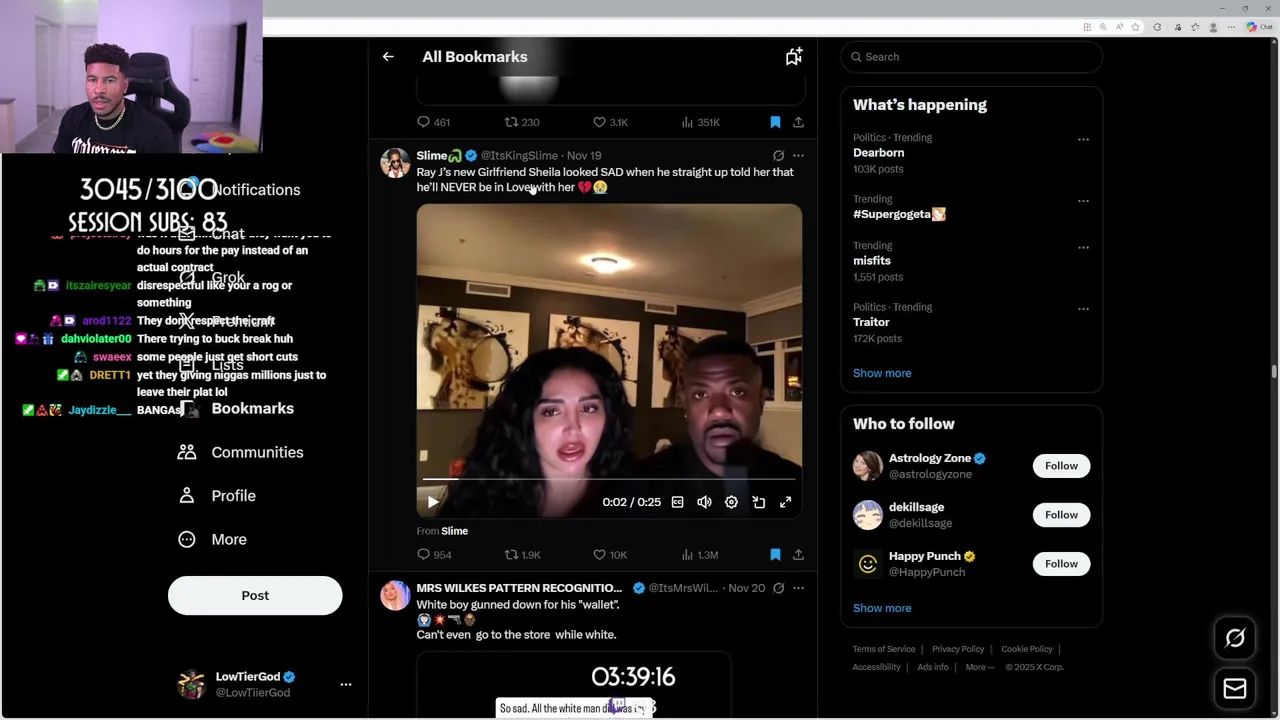This screenshot has height=720, width=1280.
Task: Open the Dearborn trending topic
Action: tap(878, 153)
